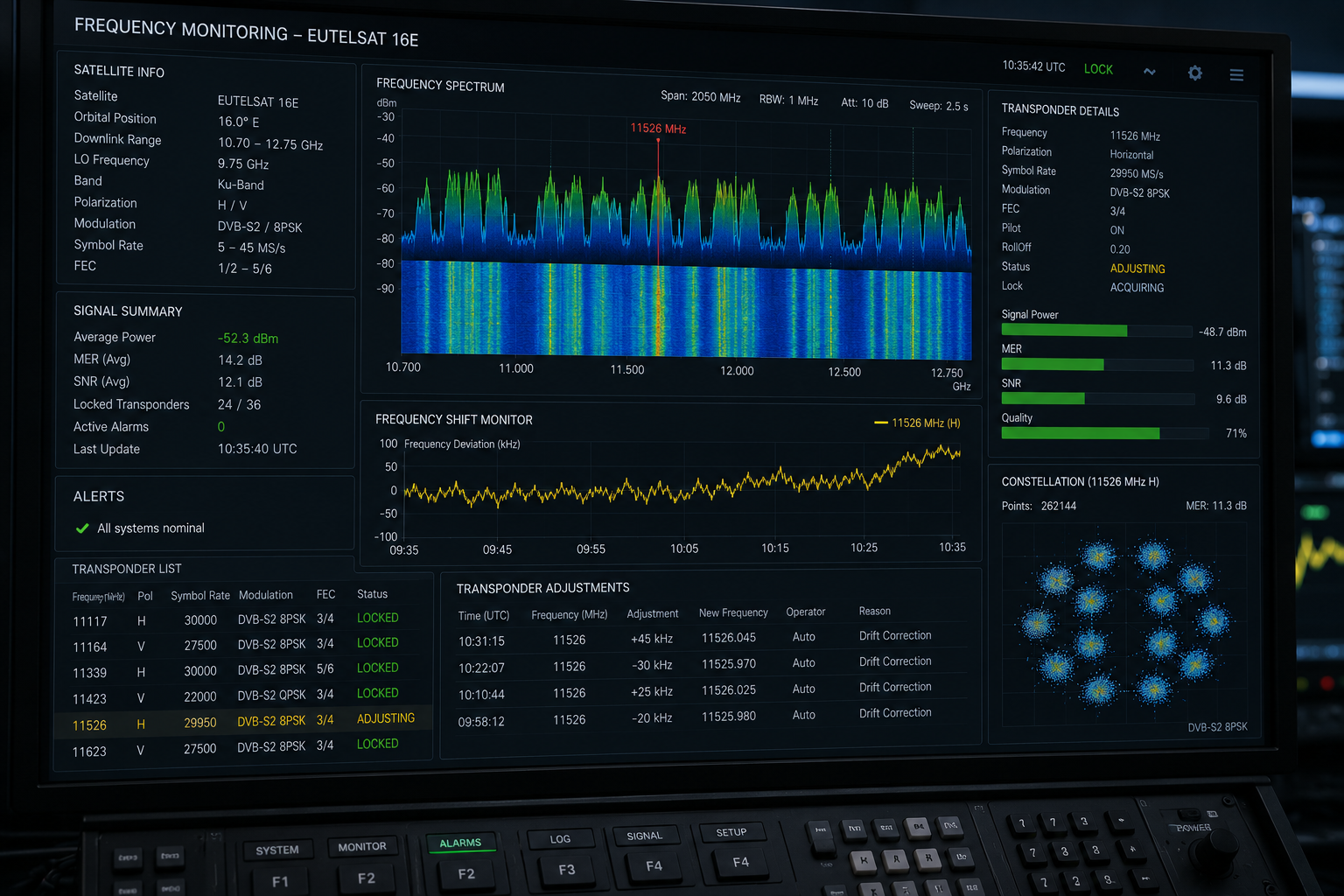Select transponder row 11423
The width and height of the screenshot is (1344, 896).
[243, 696]
